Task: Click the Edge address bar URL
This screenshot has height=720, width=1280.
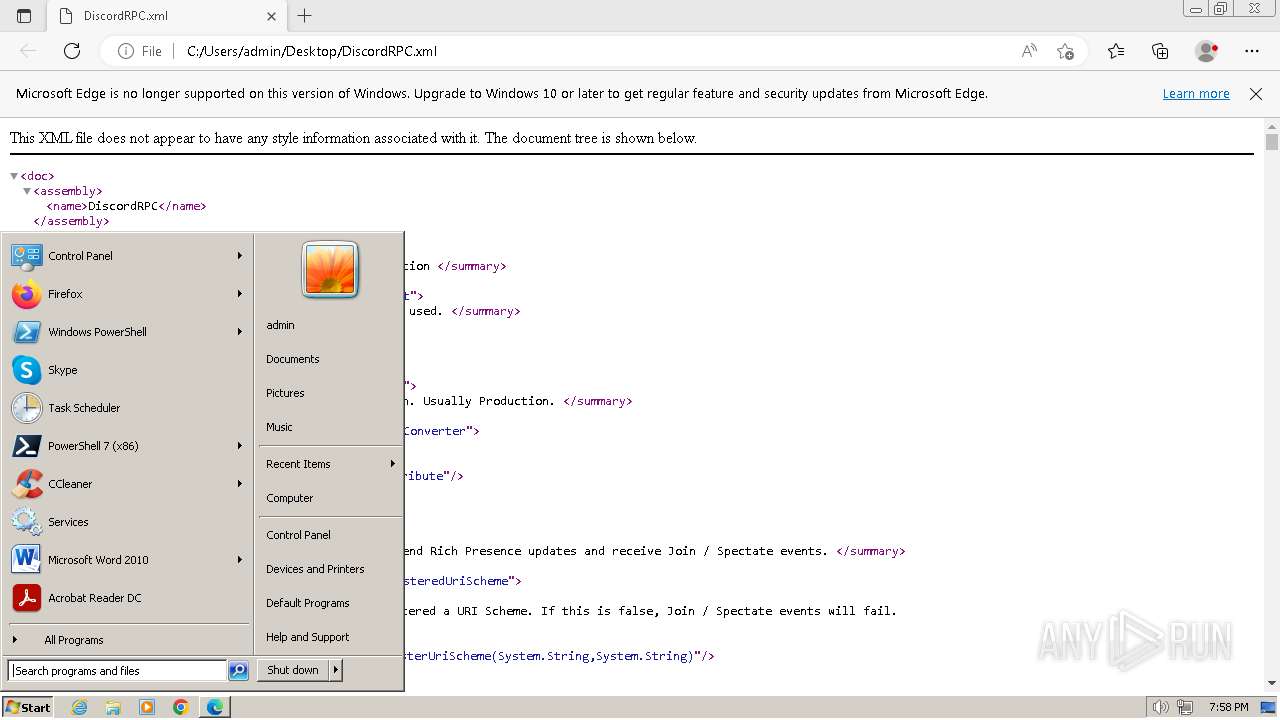Action: 312,51
